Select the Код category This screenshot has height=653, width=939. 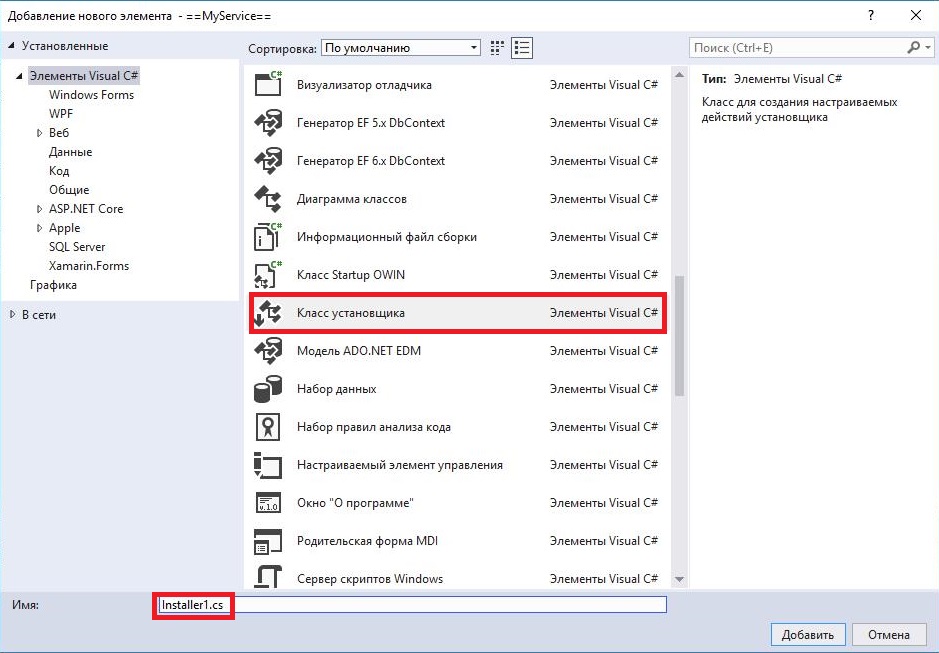[59, 171]
